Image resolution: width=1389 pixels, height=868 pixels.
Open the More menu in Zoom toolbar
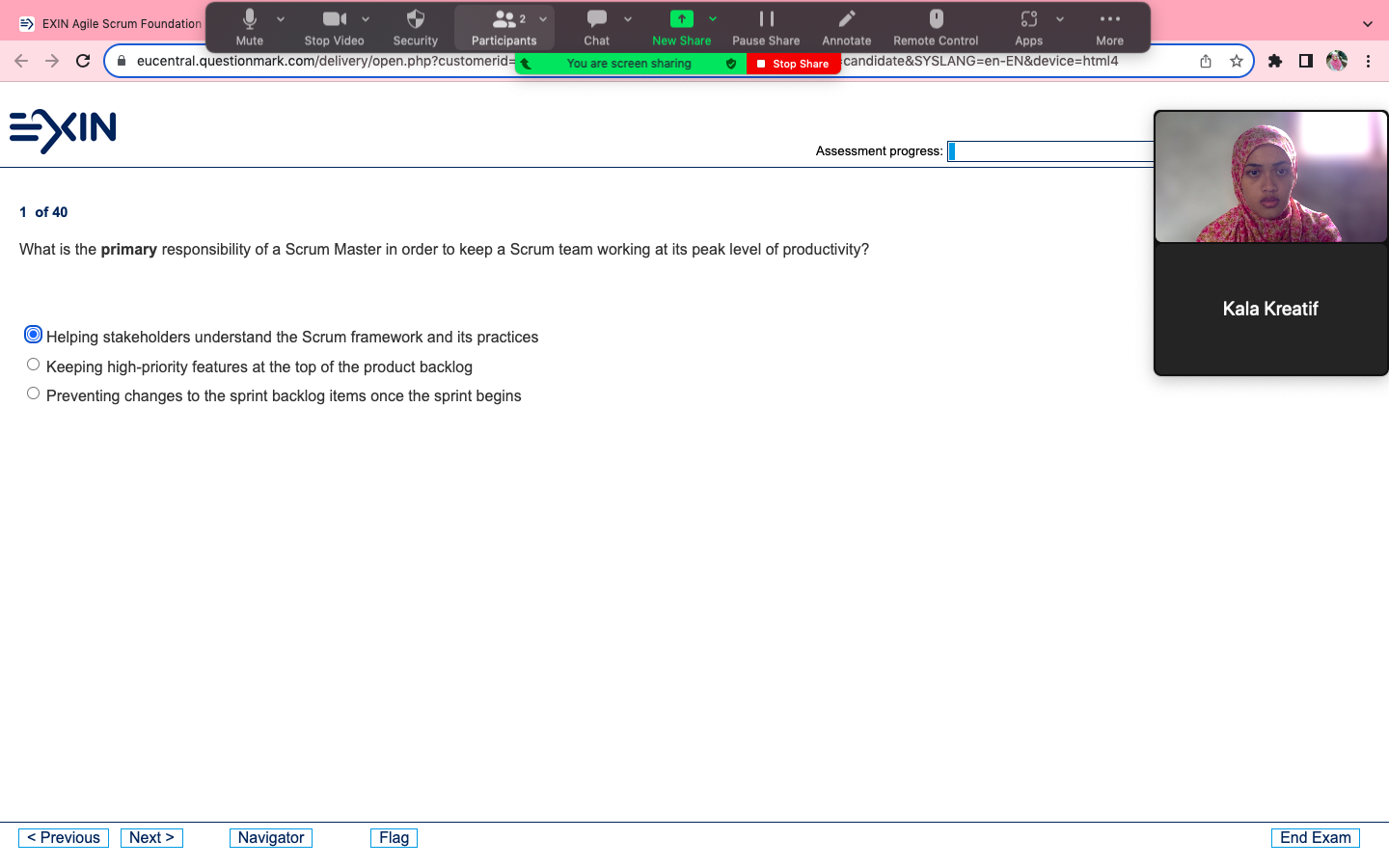(x=1109, y=20)
